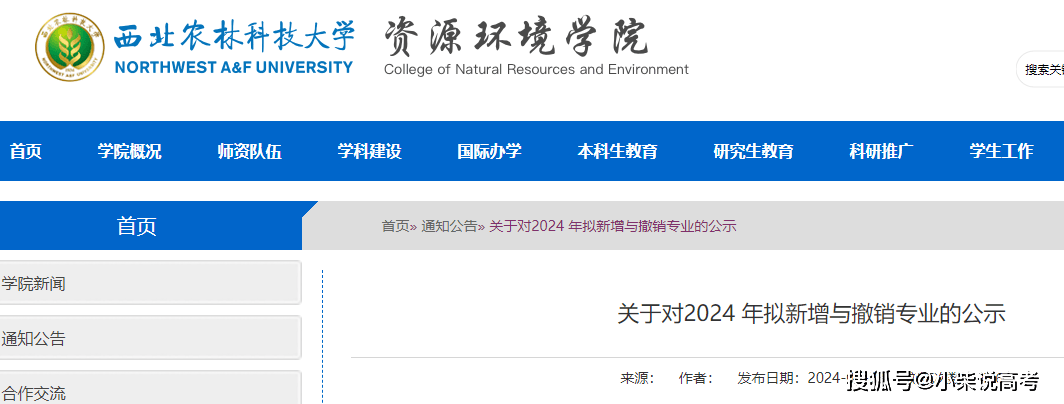Select the 本科生教育 menu item

coord(617,152)
